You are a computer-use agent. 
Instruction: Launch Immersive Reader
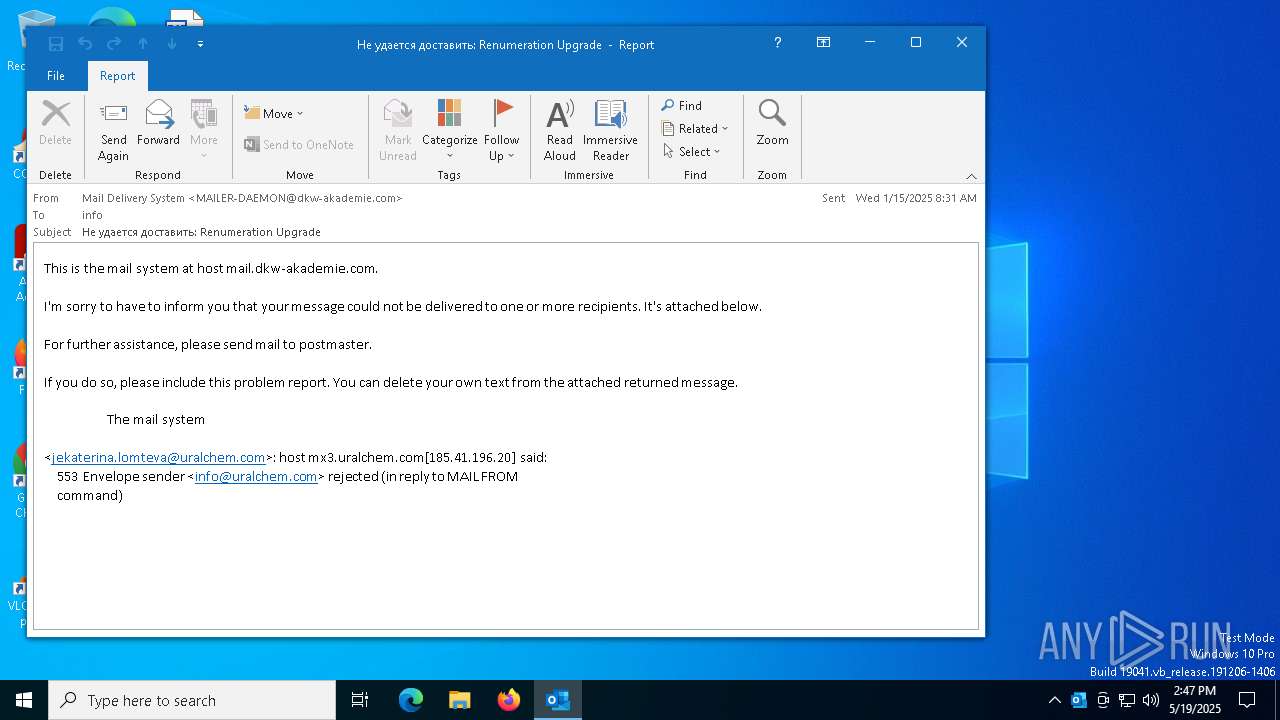610,130
